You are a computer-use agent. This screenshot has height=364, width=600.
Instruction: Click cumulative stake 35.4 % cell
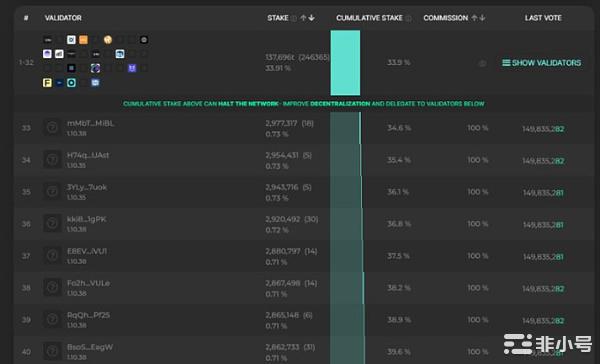399,160
